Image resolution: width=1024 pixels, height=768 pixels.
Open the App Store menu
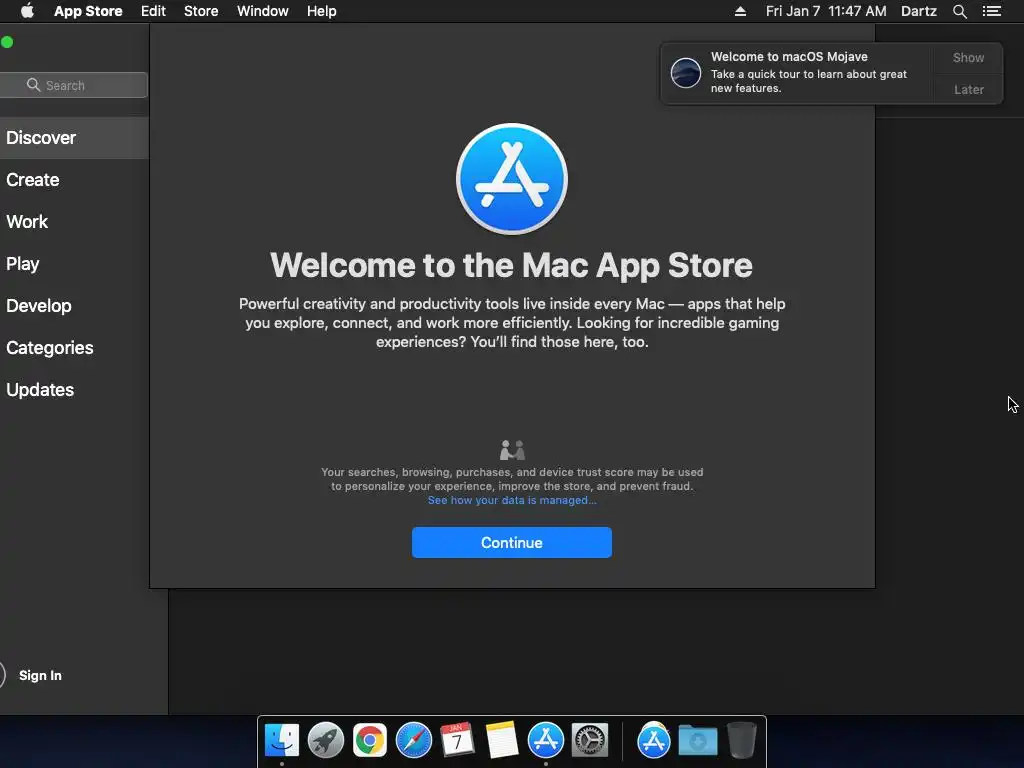[88, 11]
